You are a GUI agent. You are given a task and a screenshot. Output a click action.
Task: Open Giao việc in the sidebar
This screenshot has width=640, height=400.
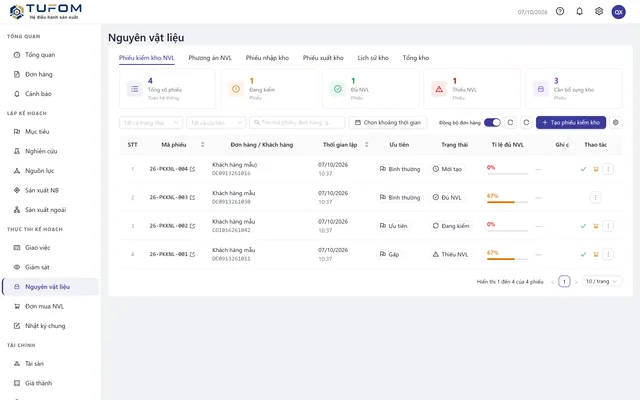pyautogui.click(x=51, y=248)
